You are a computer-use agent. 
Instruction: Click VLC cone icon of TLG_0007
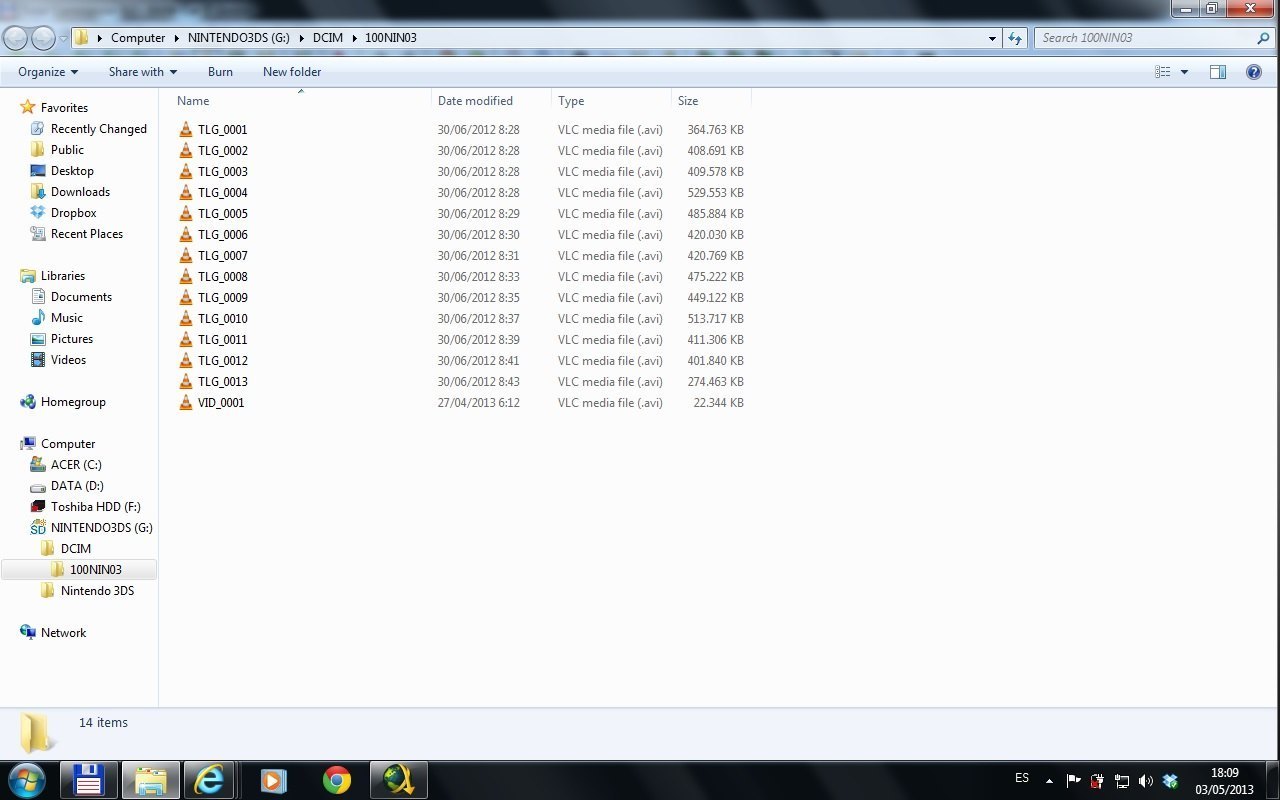coord(185,255)
